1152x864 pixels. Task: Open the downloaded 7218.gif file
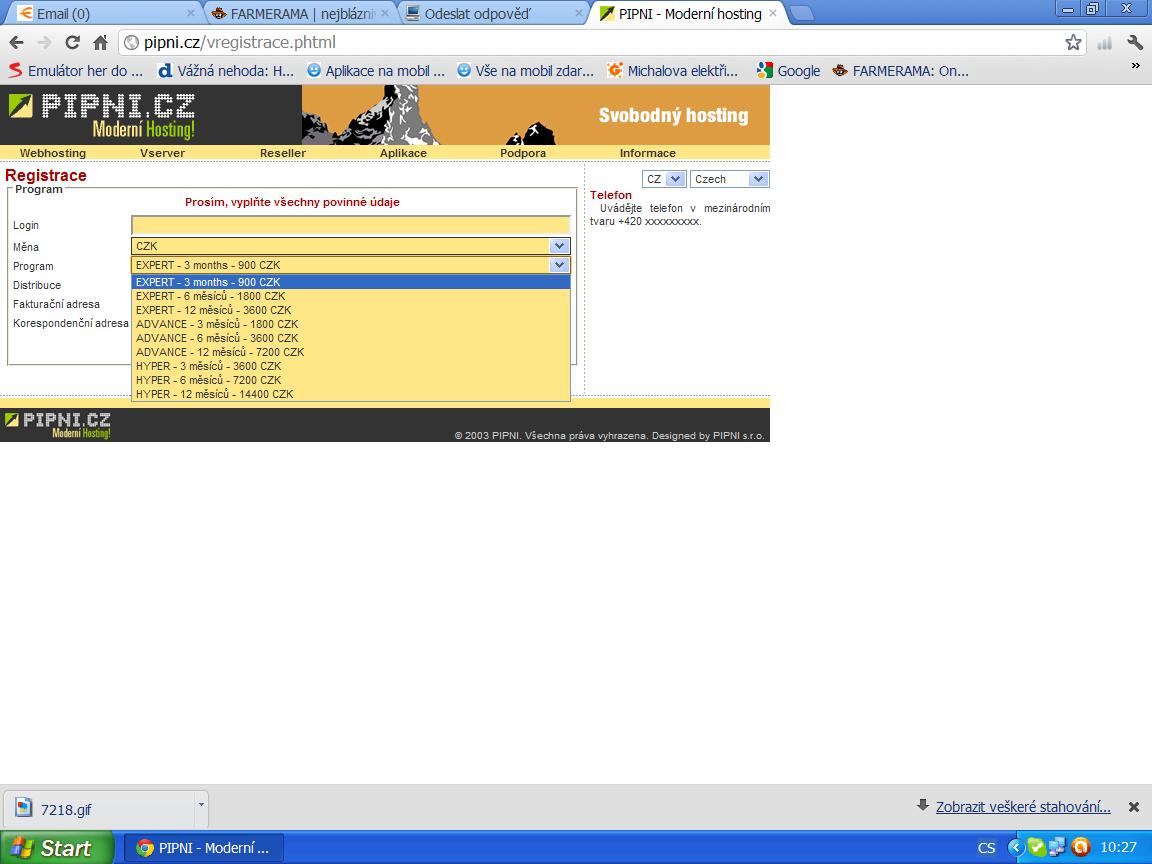tap(98, 810)
